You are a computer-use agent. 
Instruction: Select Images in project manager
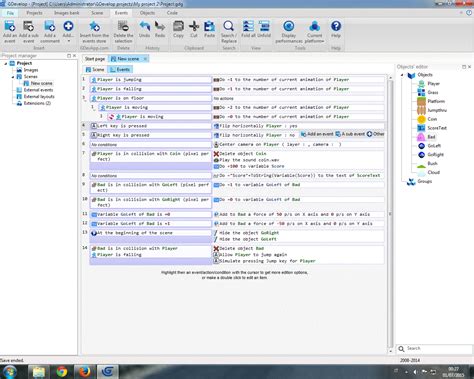coord(31,70)
